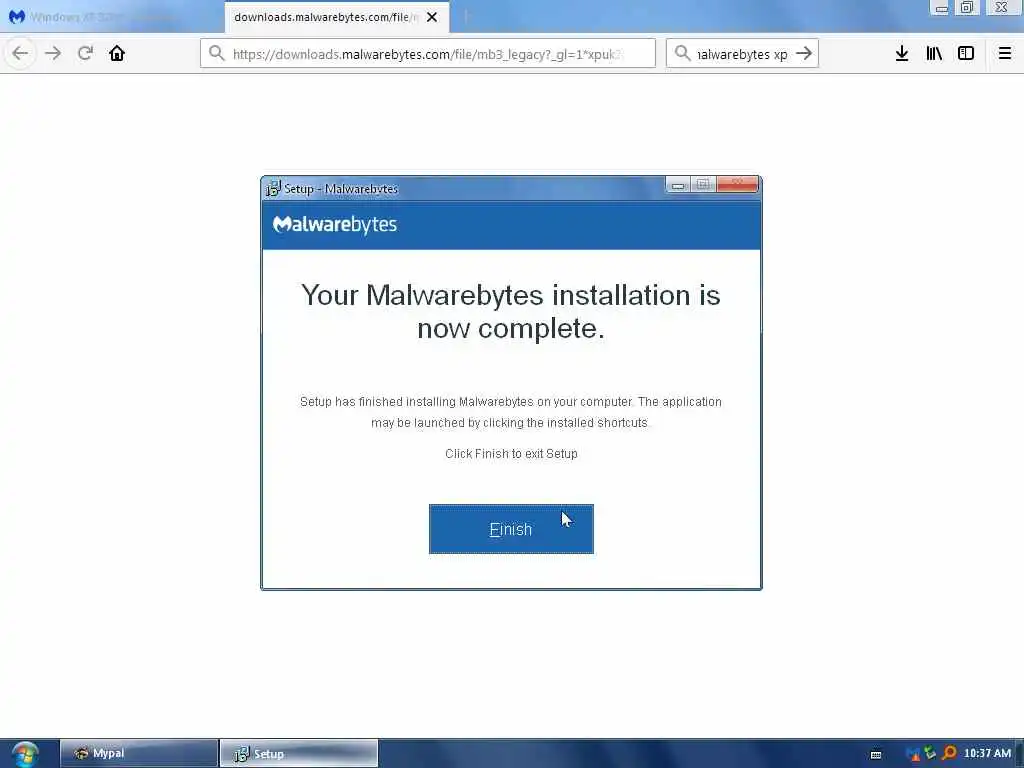The height and width of the screenshot is (768, 1024).
Task: Click the on-screen keyboard tray icon
Action: point(876,754)
